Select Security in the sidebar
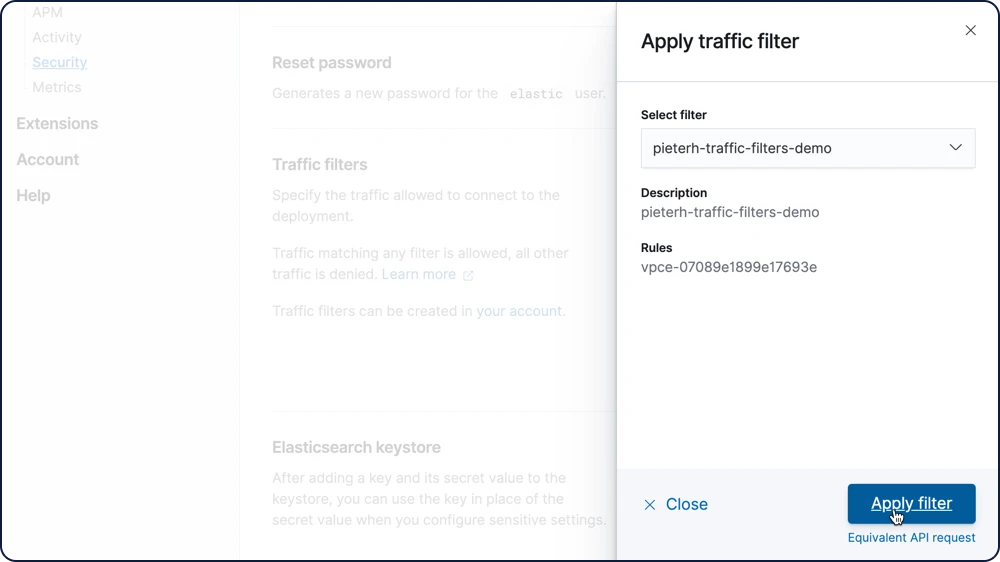The image size is (1000, 562). 59,63
